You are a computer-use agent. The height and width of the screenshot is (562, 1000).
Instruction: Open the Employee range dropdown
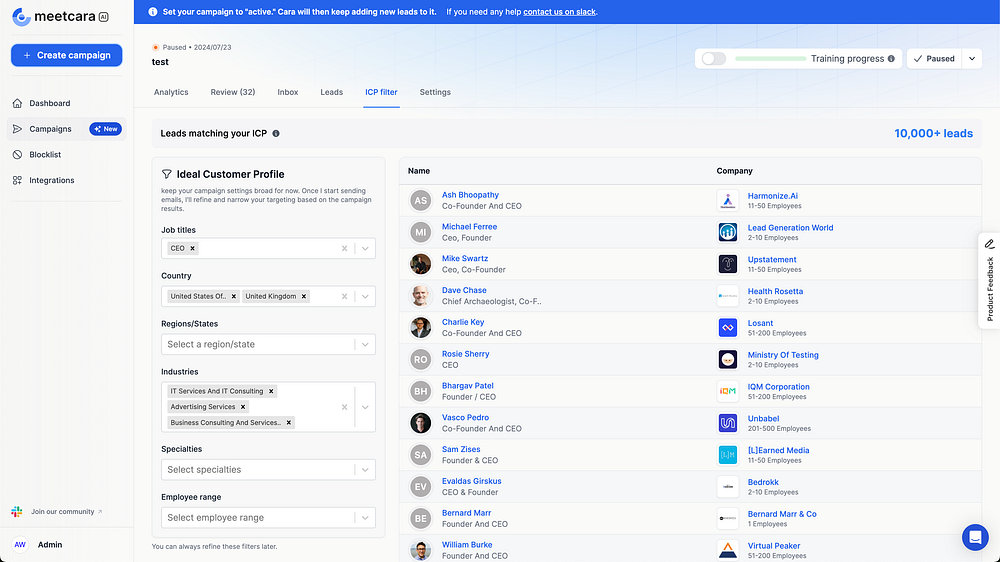click(268, 517)
